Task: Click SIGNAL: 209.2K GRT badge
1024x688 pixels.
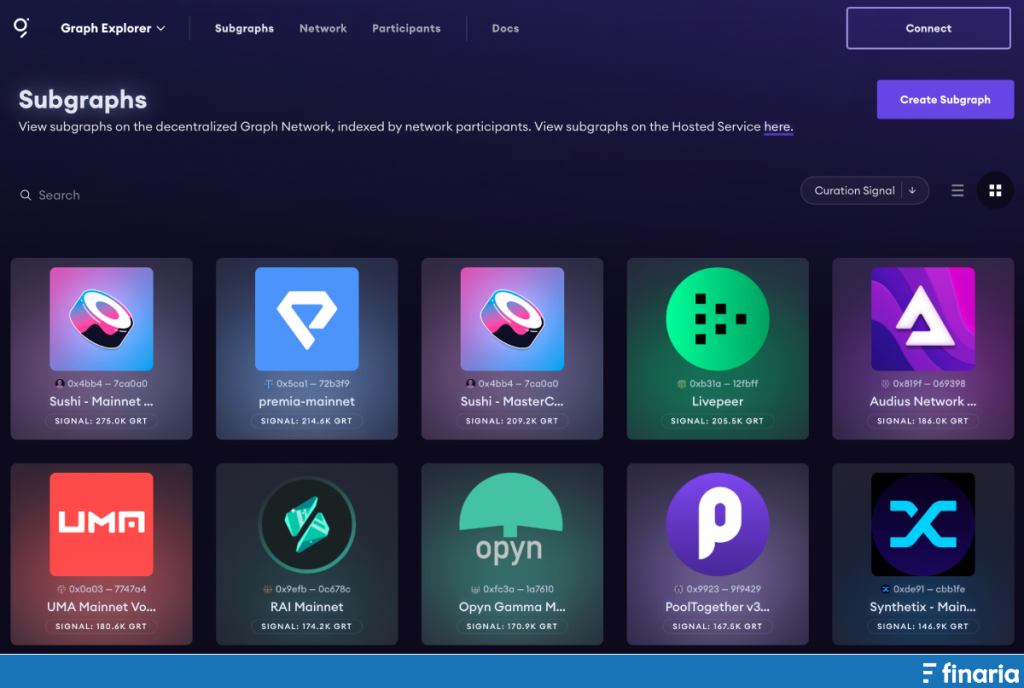Action: tap(512, 421)
